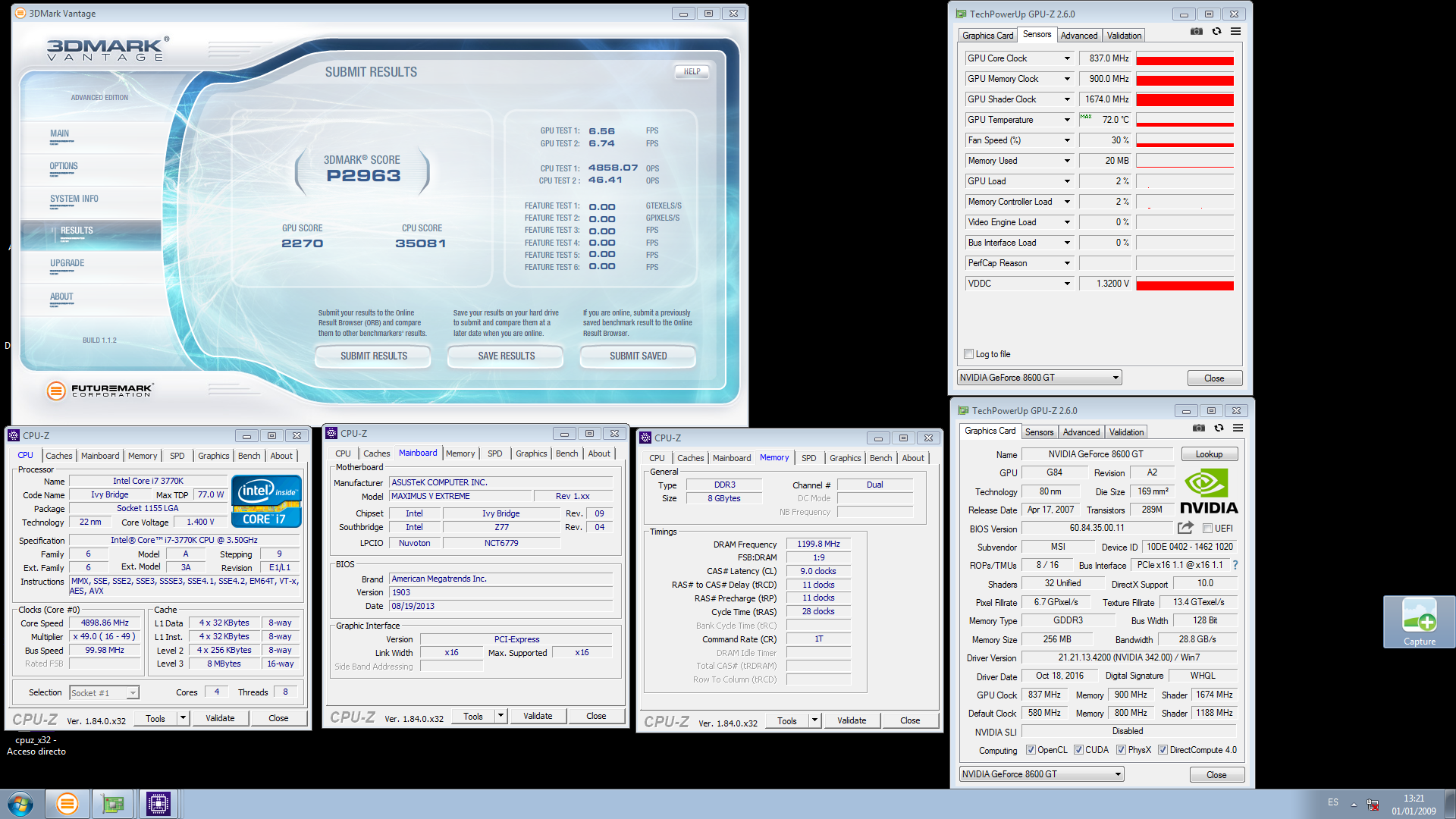Open OPTIONS in 3DMark Vantage sidebar
Image resolution: width=1456 pixels, height=819 pixels.
point(64,166)
